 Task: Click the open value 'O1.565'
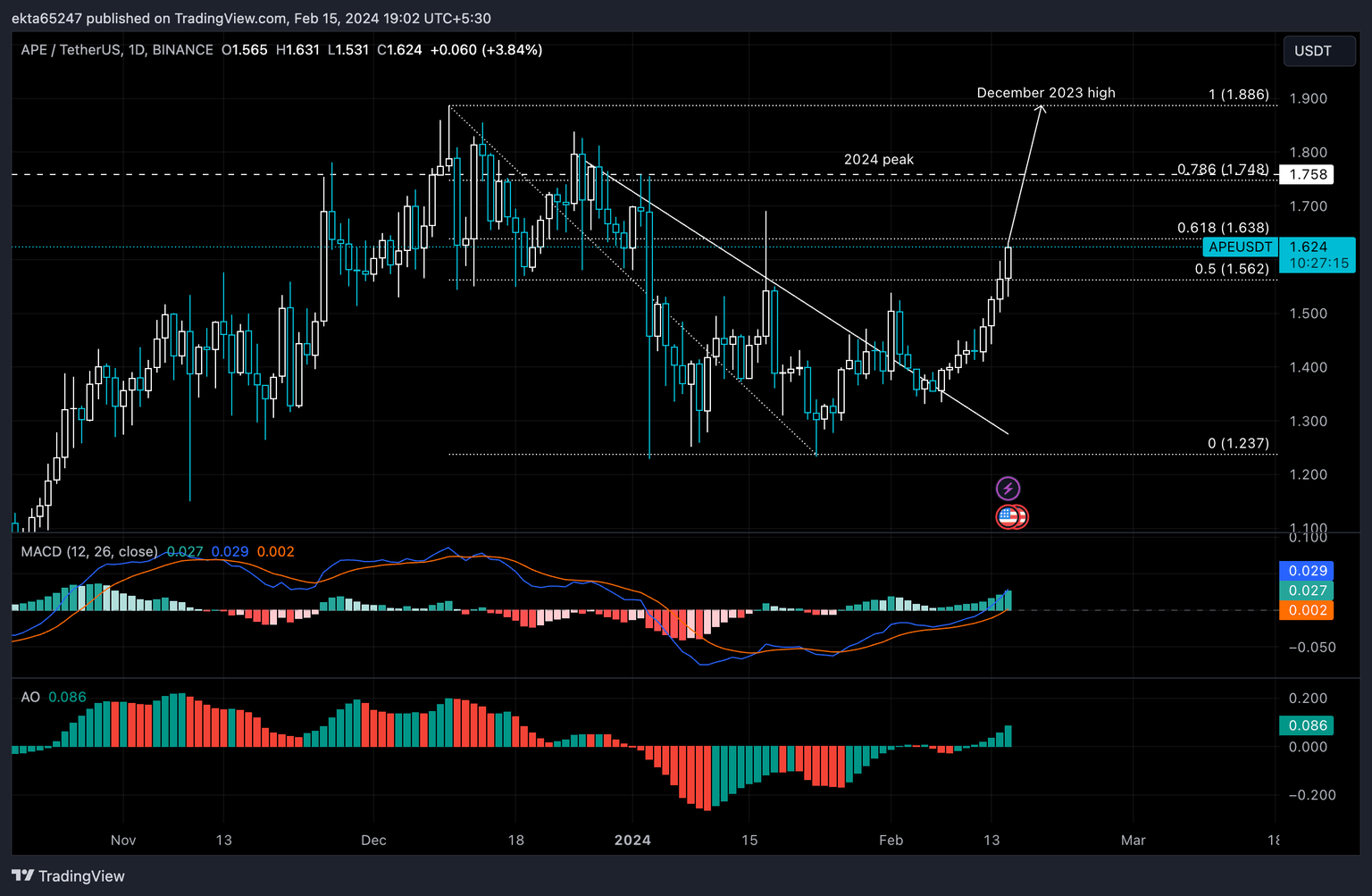pyautogui.click(x=245, y=50)
